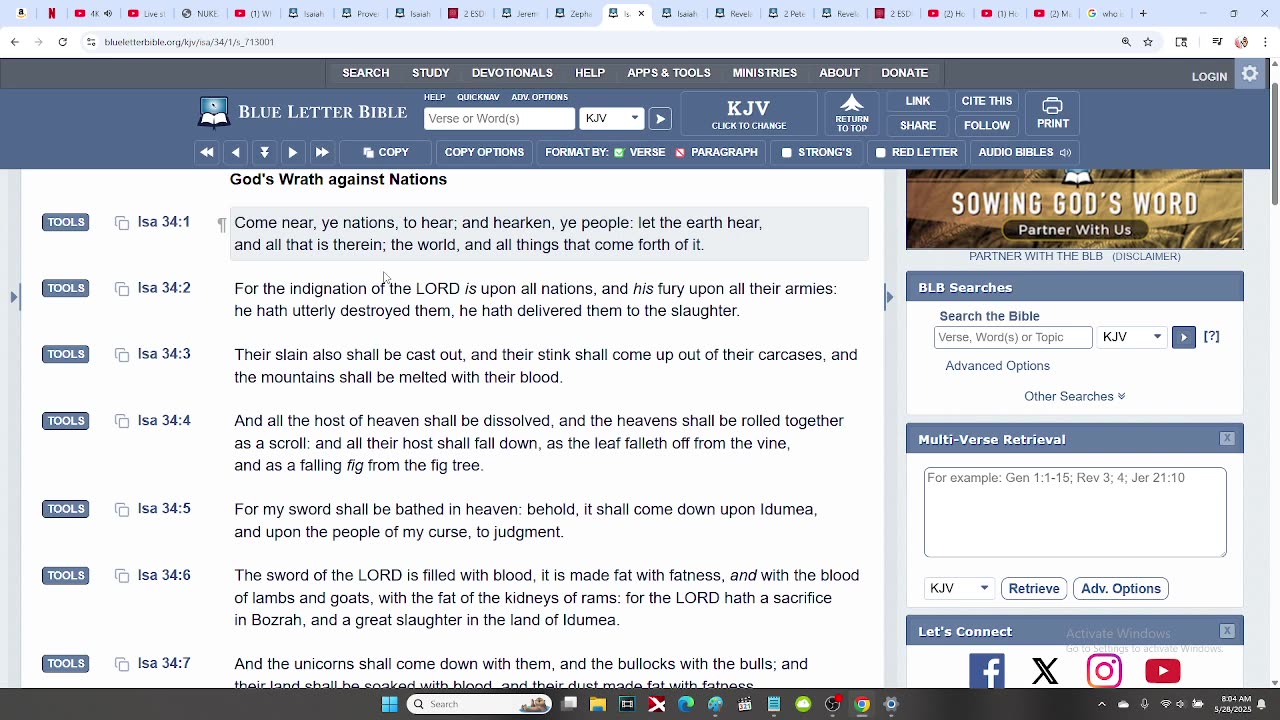Open KJV dropdown in BLB Searches panel
1280x720 pixels.
click(1132, 337)
